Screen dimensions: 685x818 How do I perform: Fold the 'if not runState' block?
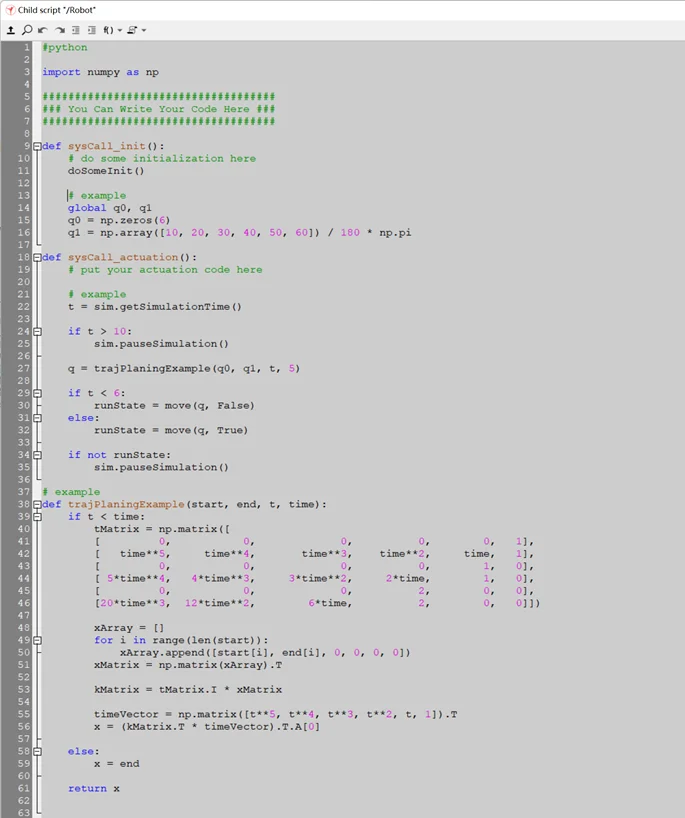point(37,455)
